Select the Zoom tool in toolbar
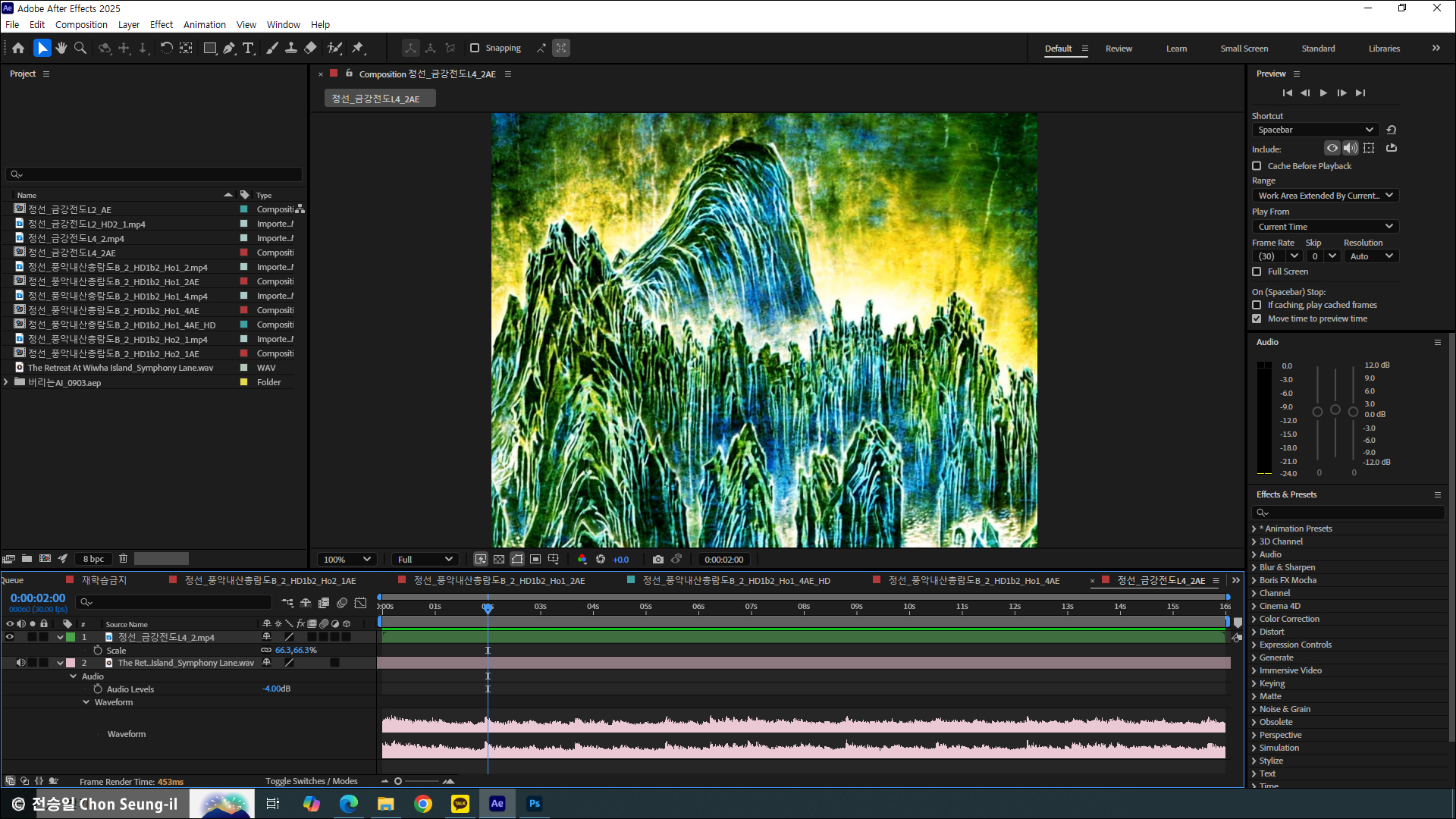Viewport: 1456px width, 819px height. [x=80, y=48]
